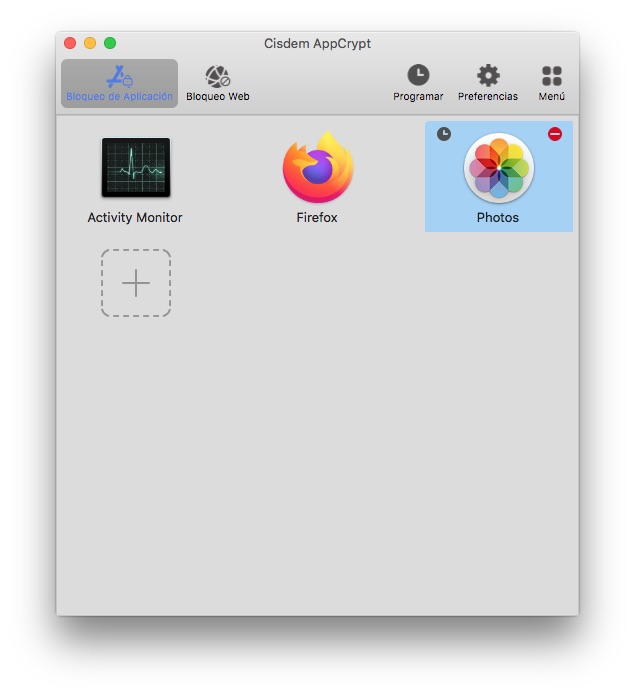Click the "Preferencias" text label

[488, 97]
